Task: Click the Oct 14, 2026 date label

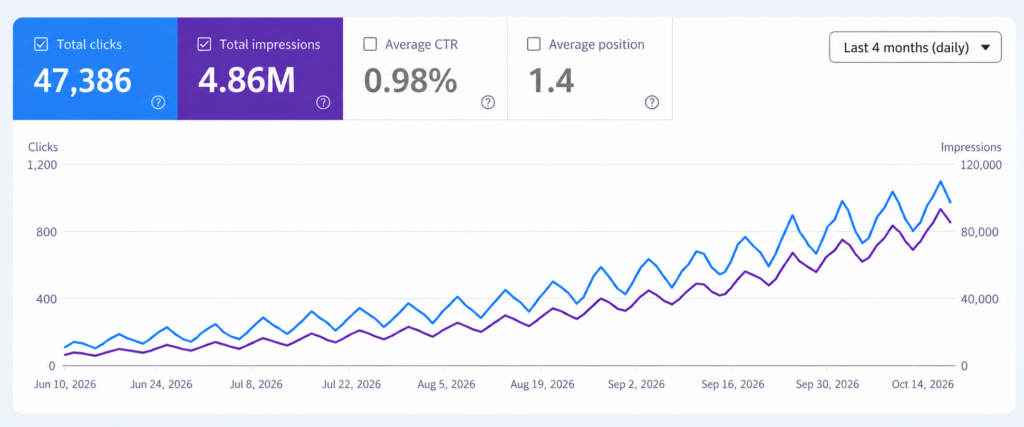Action: pyautogui.click(x=925, y=384)
